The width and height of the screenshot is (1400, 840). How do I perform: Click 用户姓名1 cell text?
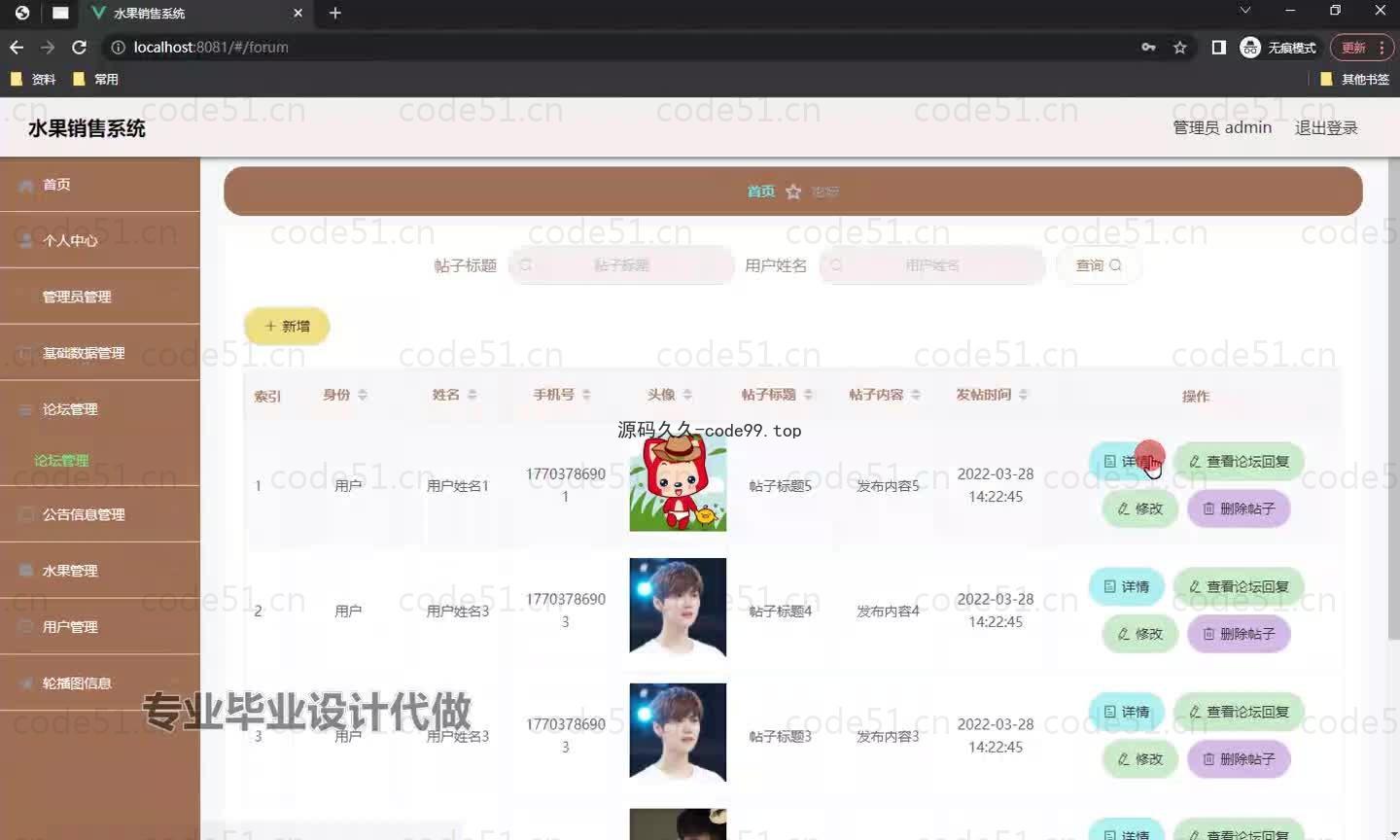[458, 486]
